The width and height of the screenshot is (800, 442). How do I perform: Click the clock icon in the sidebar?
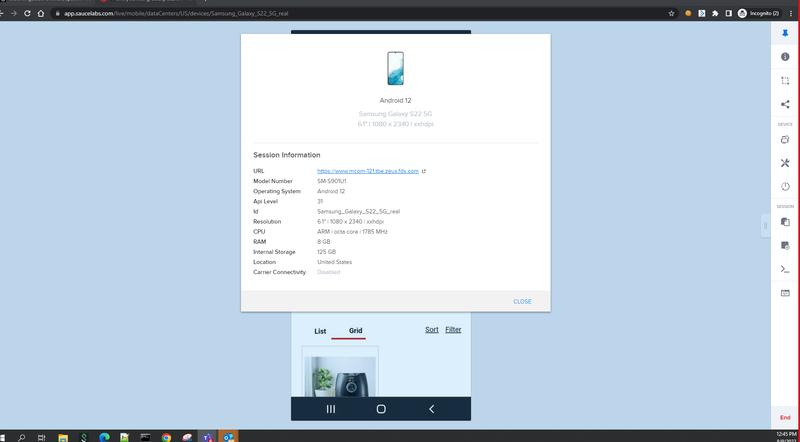pos(785,186)
